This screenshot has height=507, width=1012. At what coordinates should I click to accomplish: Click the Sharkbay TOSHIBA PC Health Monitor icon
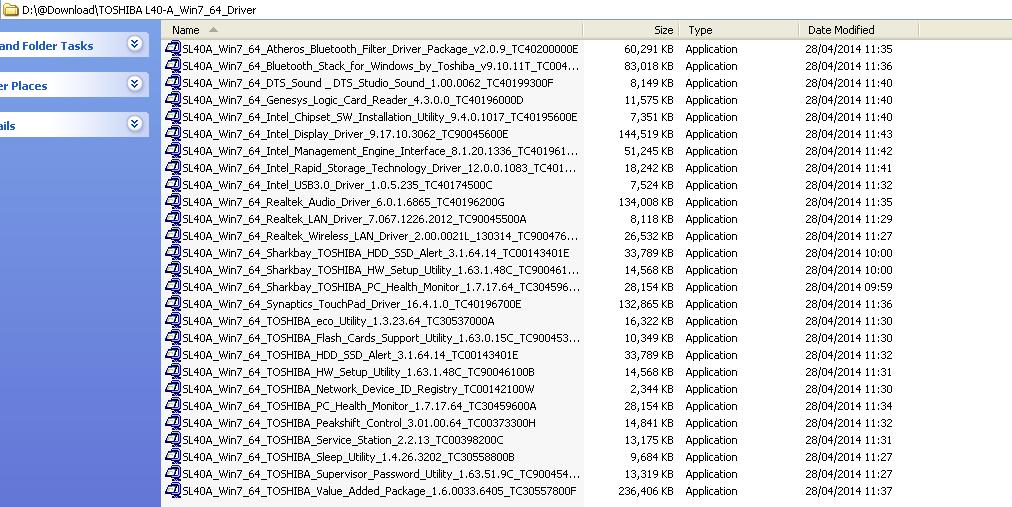(173, 286)
